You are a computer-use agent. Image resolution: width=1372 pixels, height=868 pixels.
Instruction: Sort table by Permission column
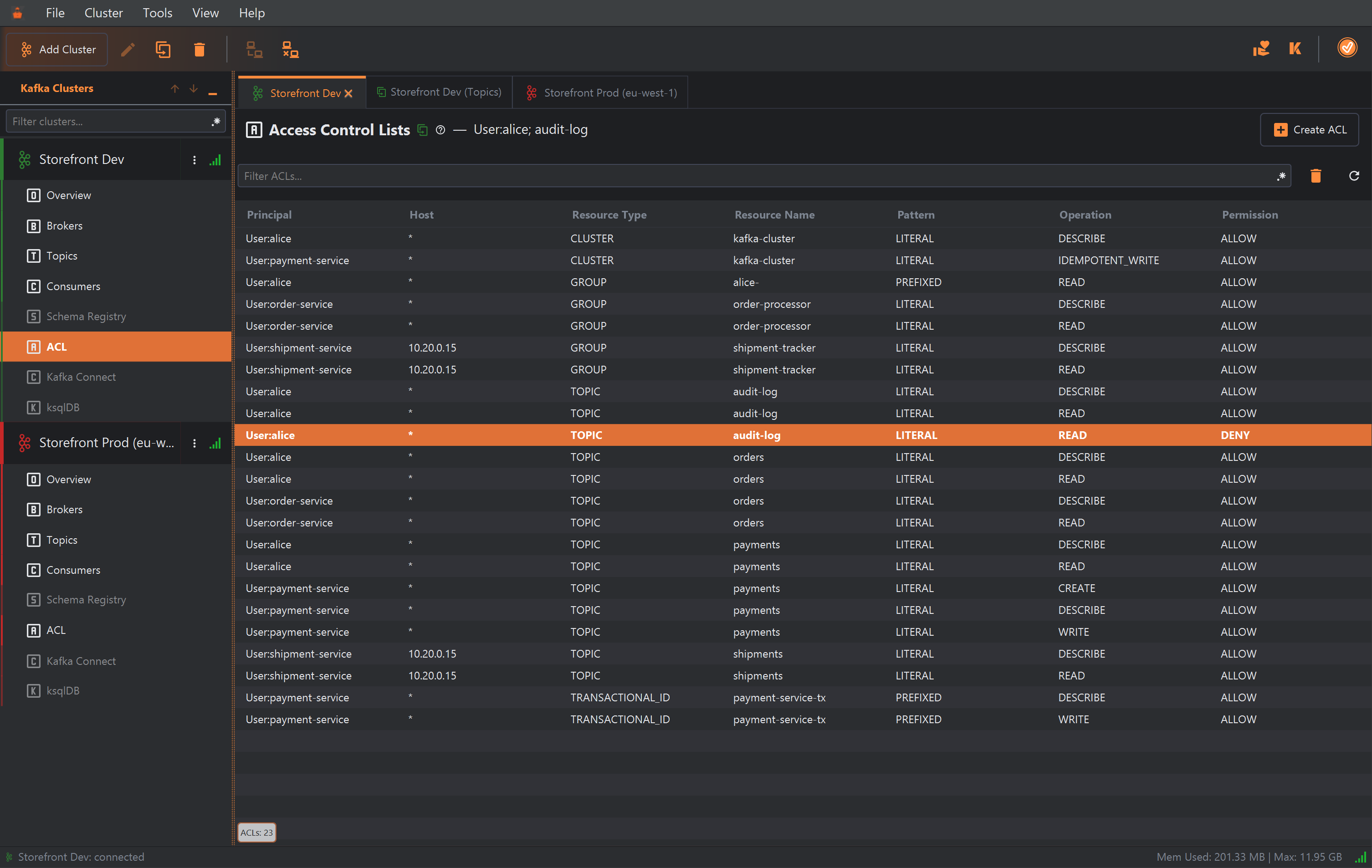point(1249,214)
